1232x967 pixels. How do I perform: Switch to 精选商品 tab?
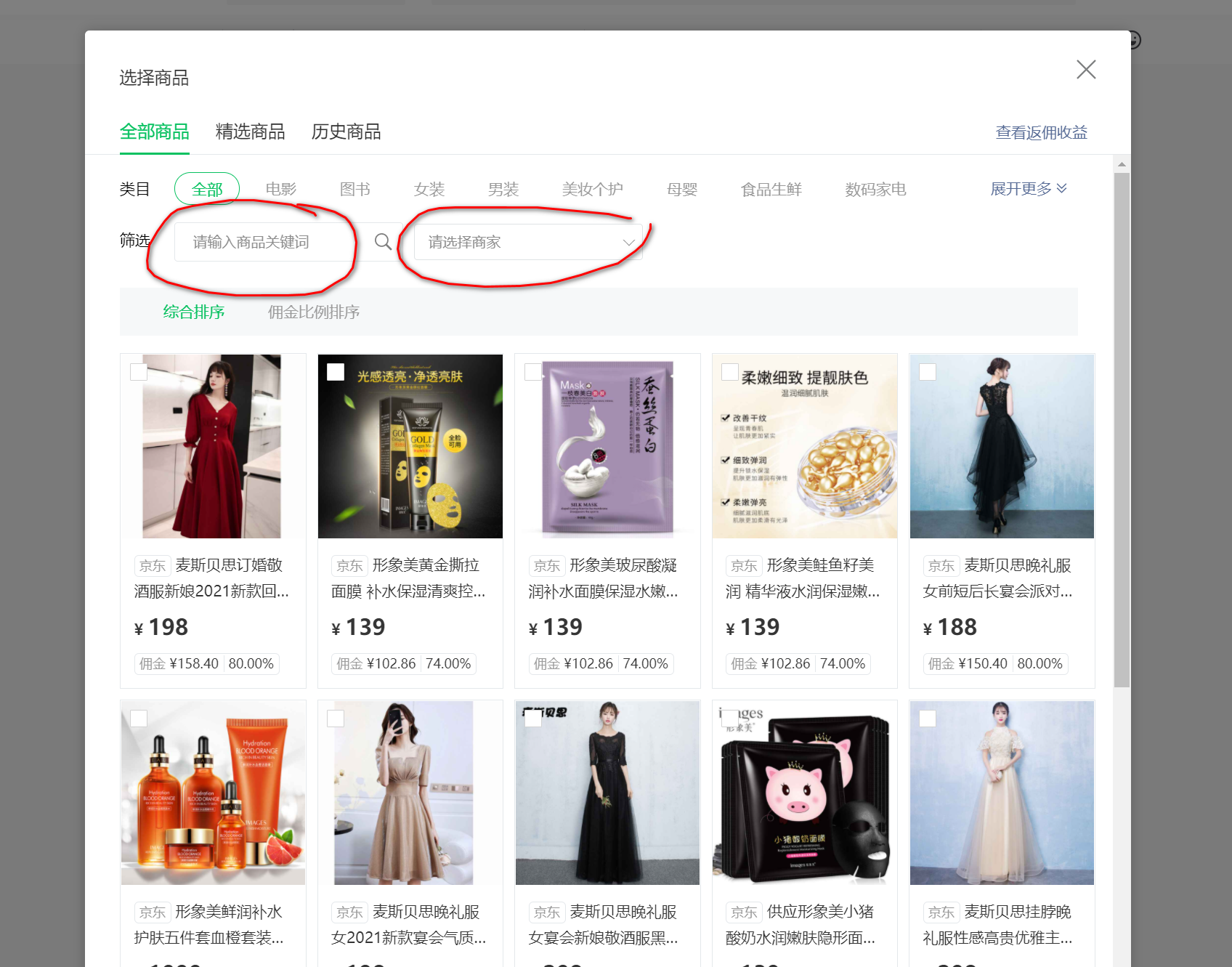click(251, 132)
